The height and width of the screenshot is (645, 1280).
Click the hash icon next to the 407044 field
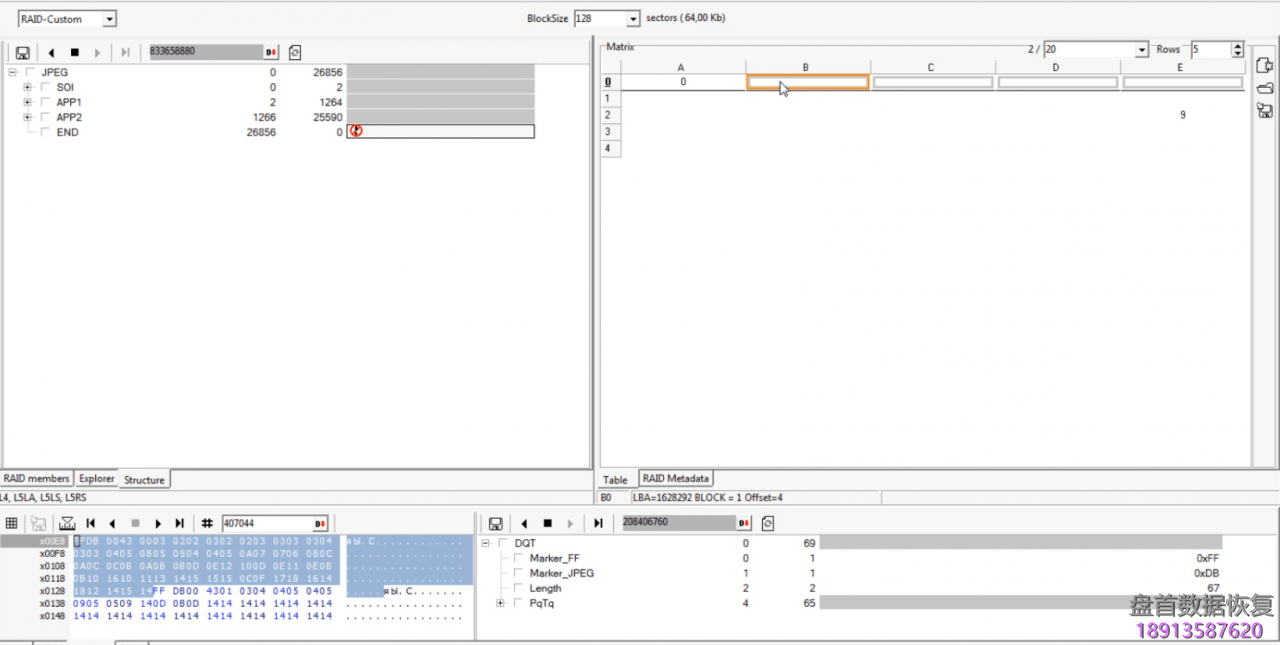coord(207,523)
